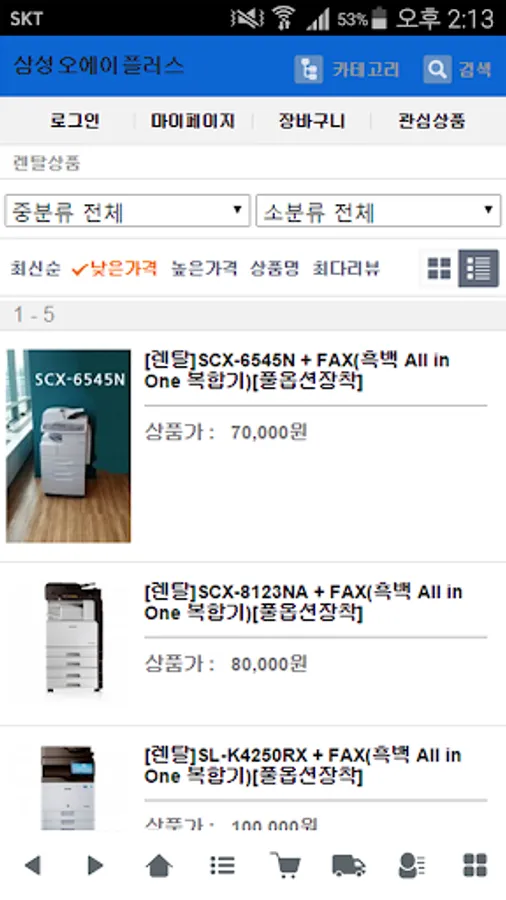
Task: Switch to list view layout
Action: 478,268
